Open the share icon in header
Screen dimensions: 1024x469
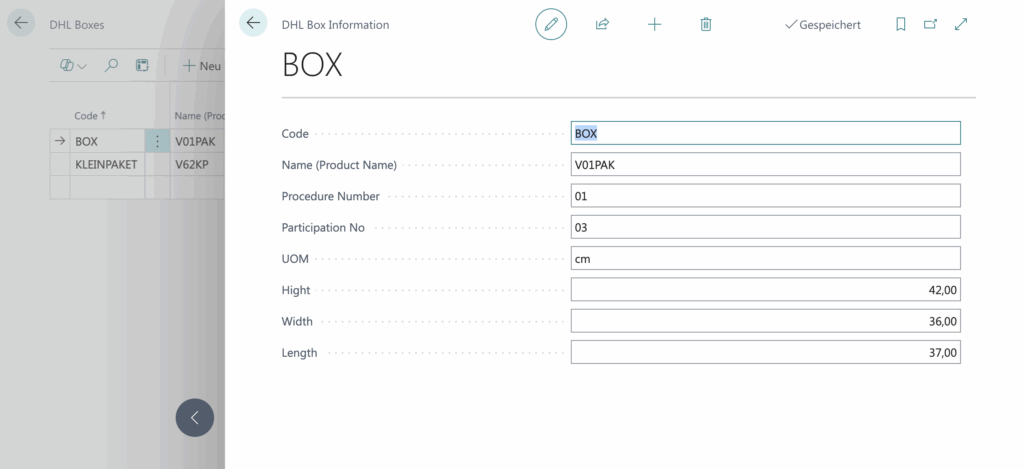(x=602, y=24)
